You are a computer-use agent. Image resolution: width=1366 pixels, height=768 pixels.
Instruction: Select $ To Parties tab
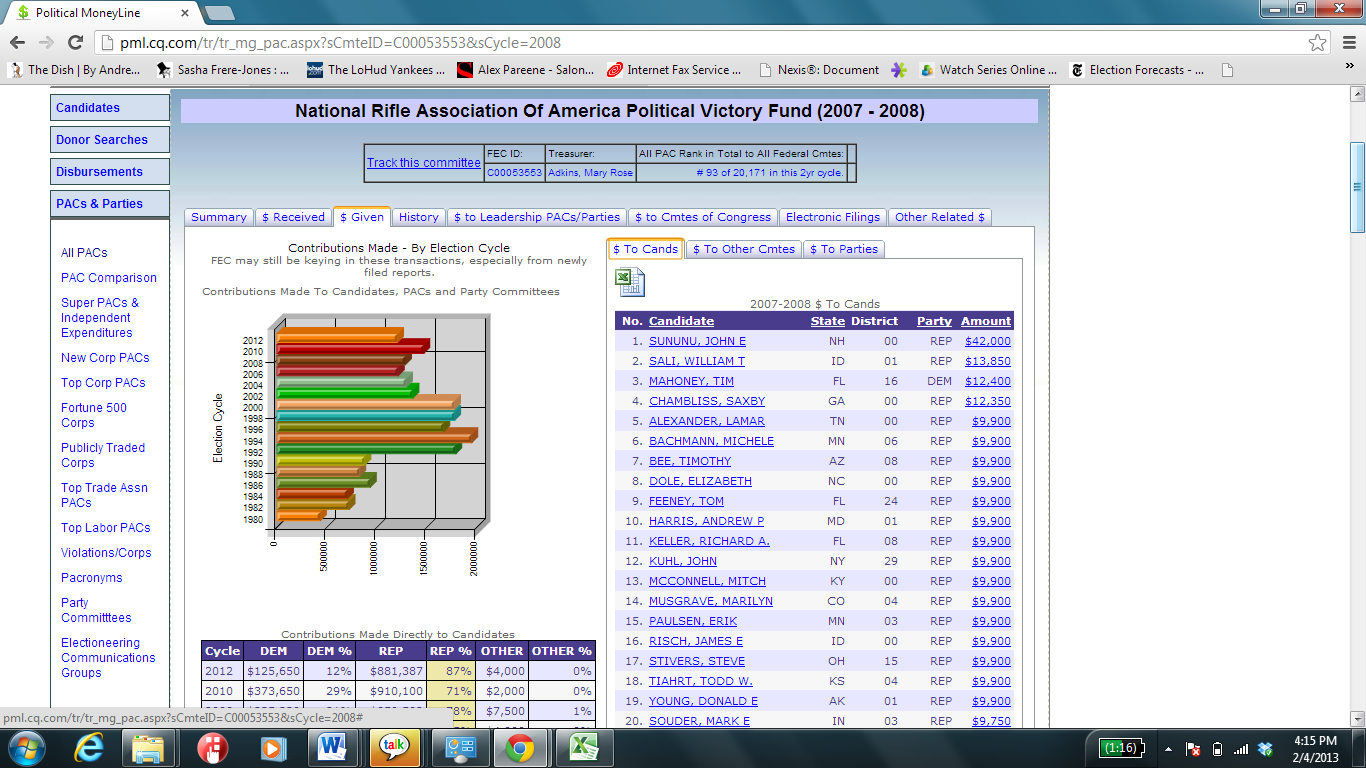click(844, 249)
